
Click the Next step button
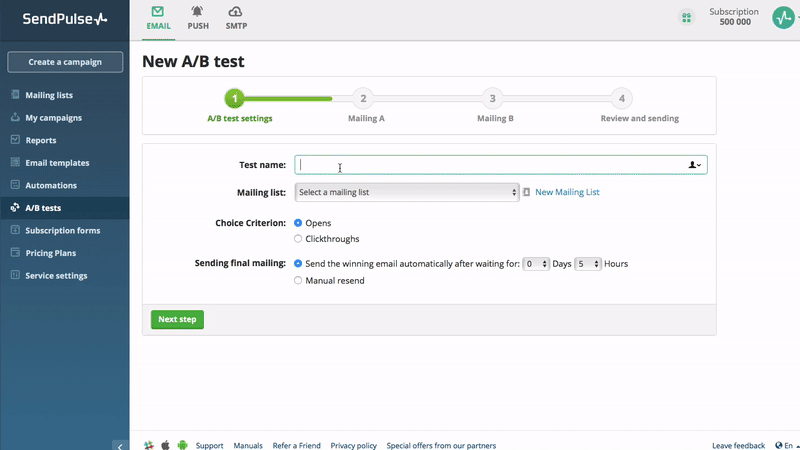point(177,319)
